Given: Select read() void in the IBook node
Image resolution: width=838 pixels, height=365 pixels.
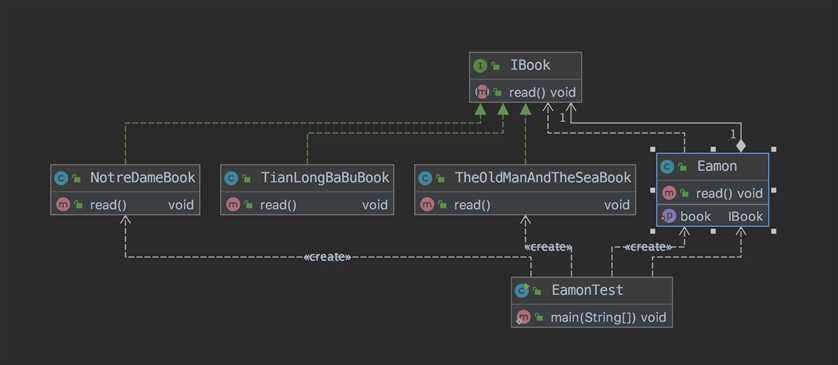Looking at the screenshot, I should 542,92.
